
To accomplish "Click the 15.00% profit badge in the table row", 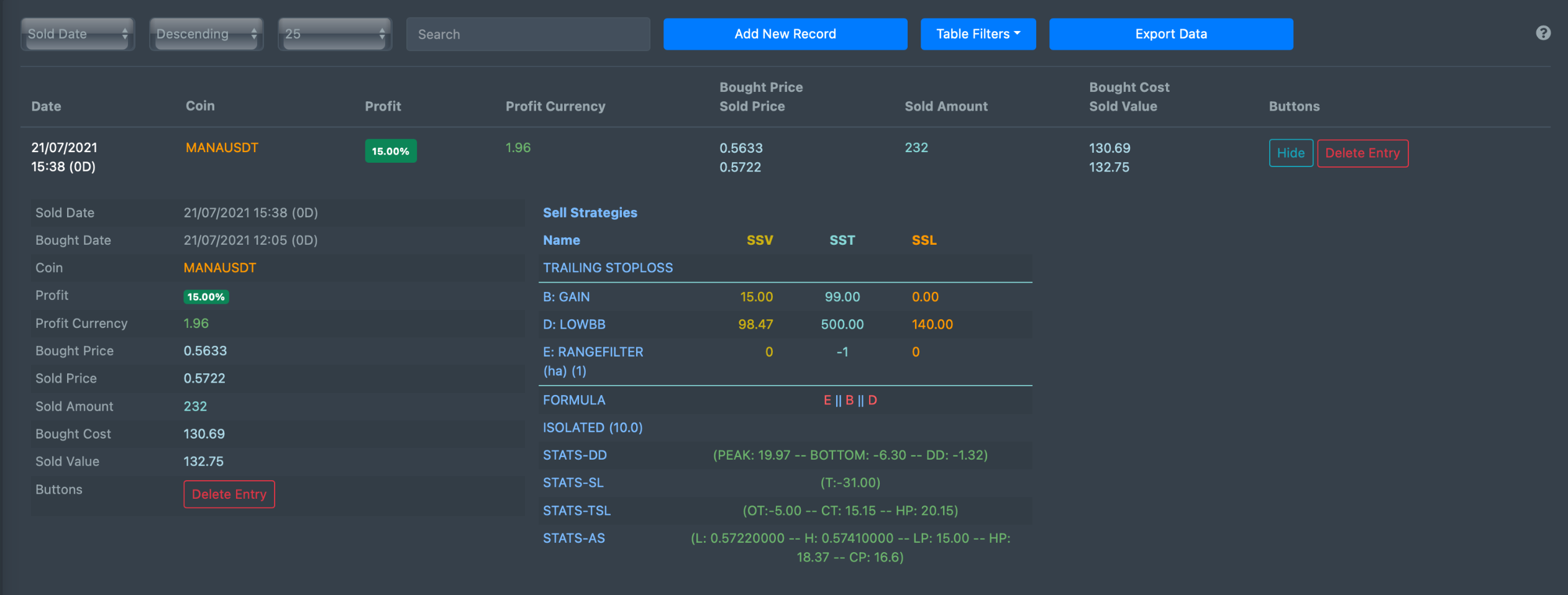I will point(391,151).
